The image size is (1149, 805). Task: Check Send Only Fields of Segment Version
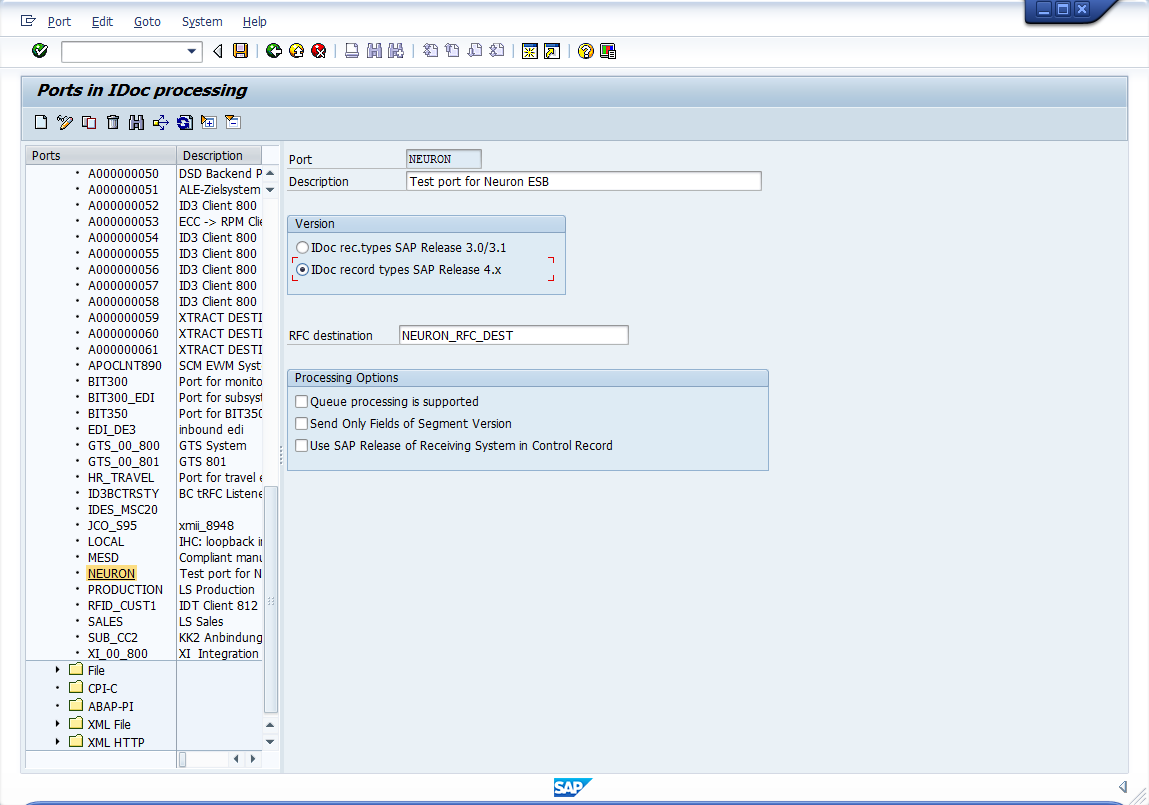tap(301, 423)
